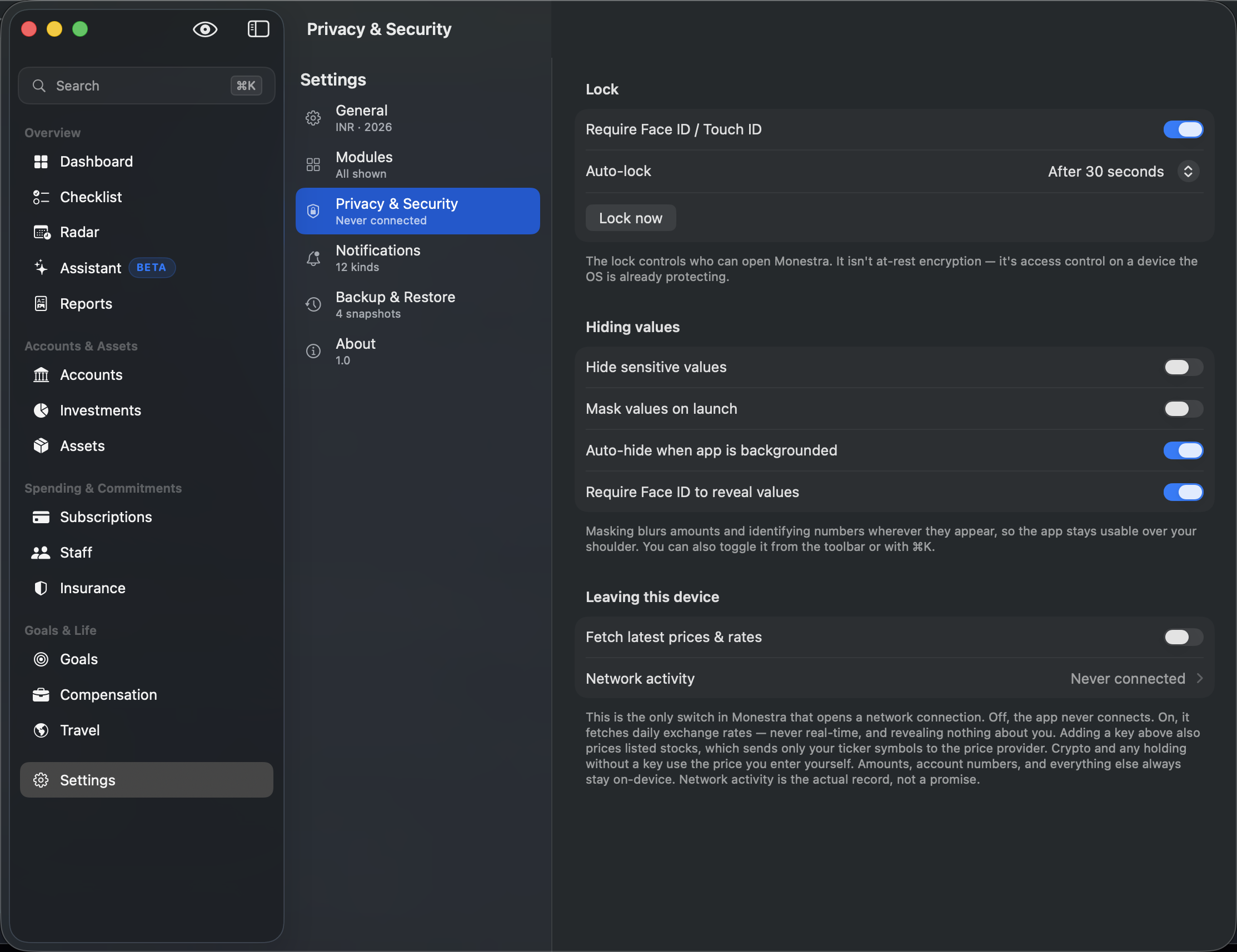
Task: Select the About settings tab
Action: (417, 352)
